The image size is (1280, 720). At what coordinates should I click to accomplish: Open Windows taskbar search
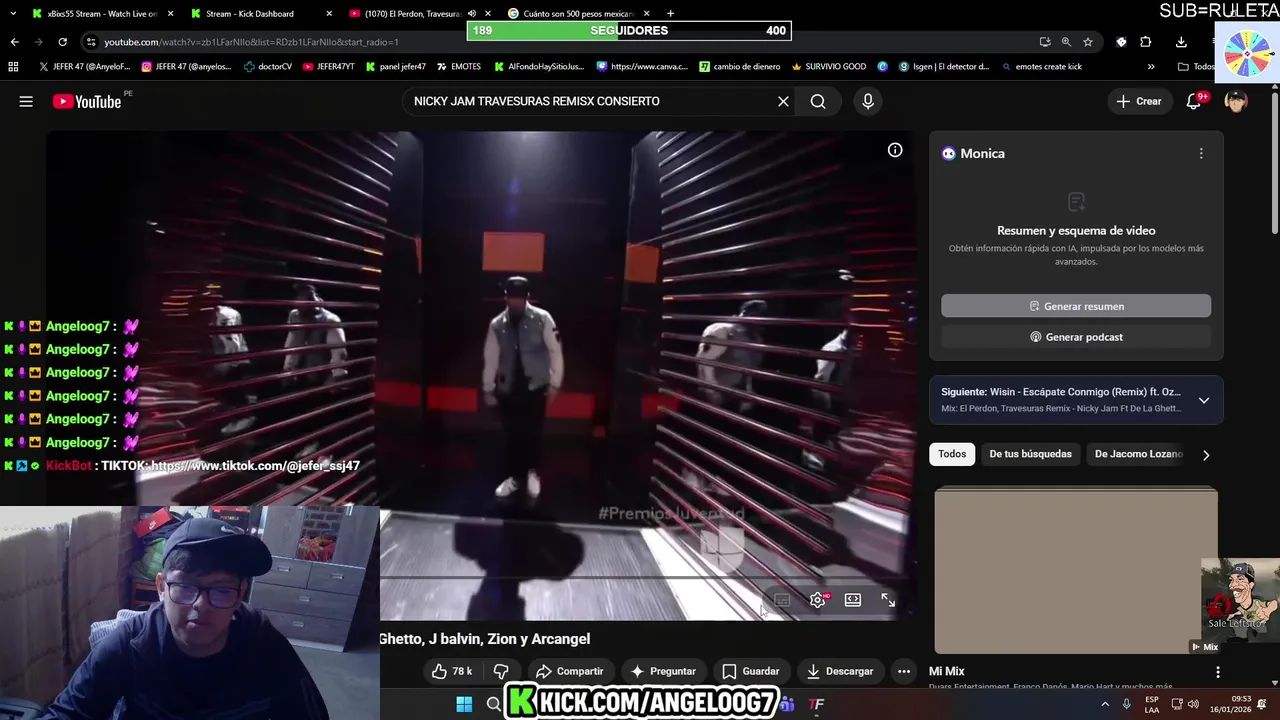click(x=493, y=704)
